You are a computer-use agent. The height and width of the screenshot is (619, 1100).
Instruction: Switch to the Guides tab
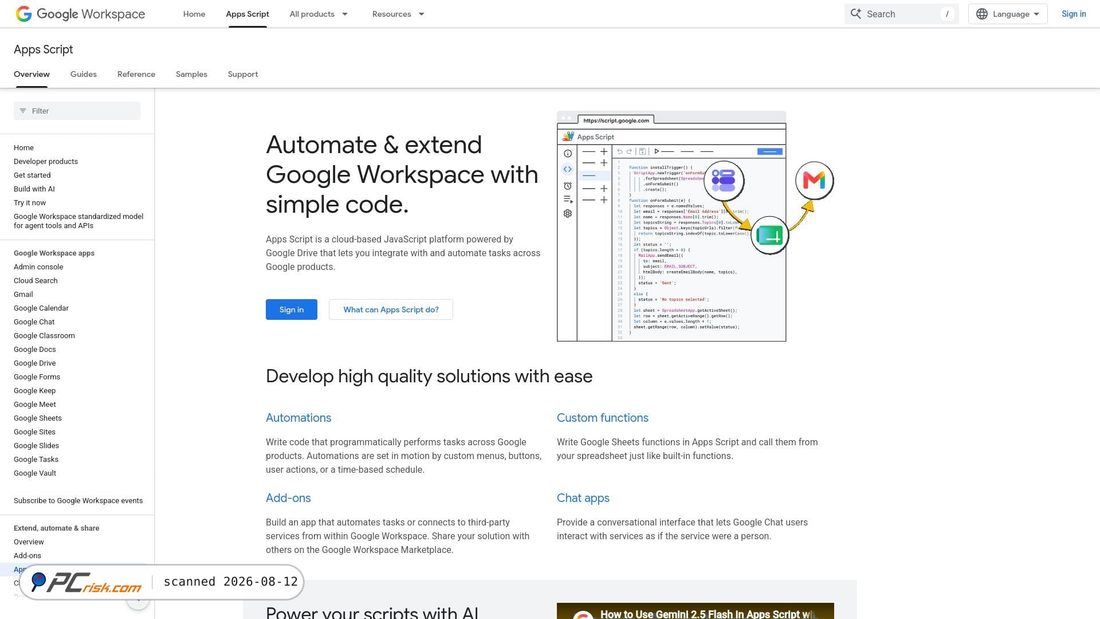[83, 74]
